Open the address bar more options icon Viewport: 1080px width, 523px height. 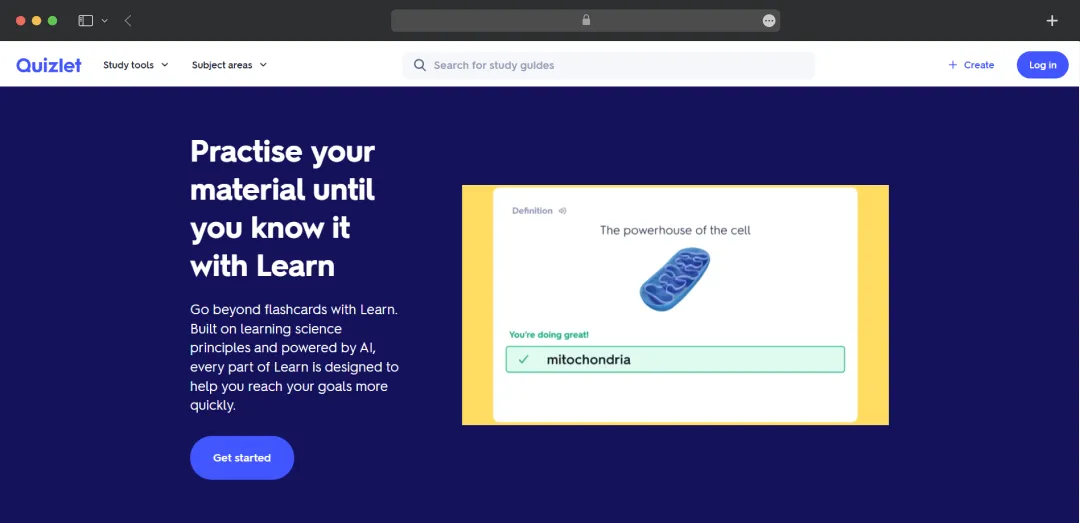pyautogui.click(x=769, y=21)
